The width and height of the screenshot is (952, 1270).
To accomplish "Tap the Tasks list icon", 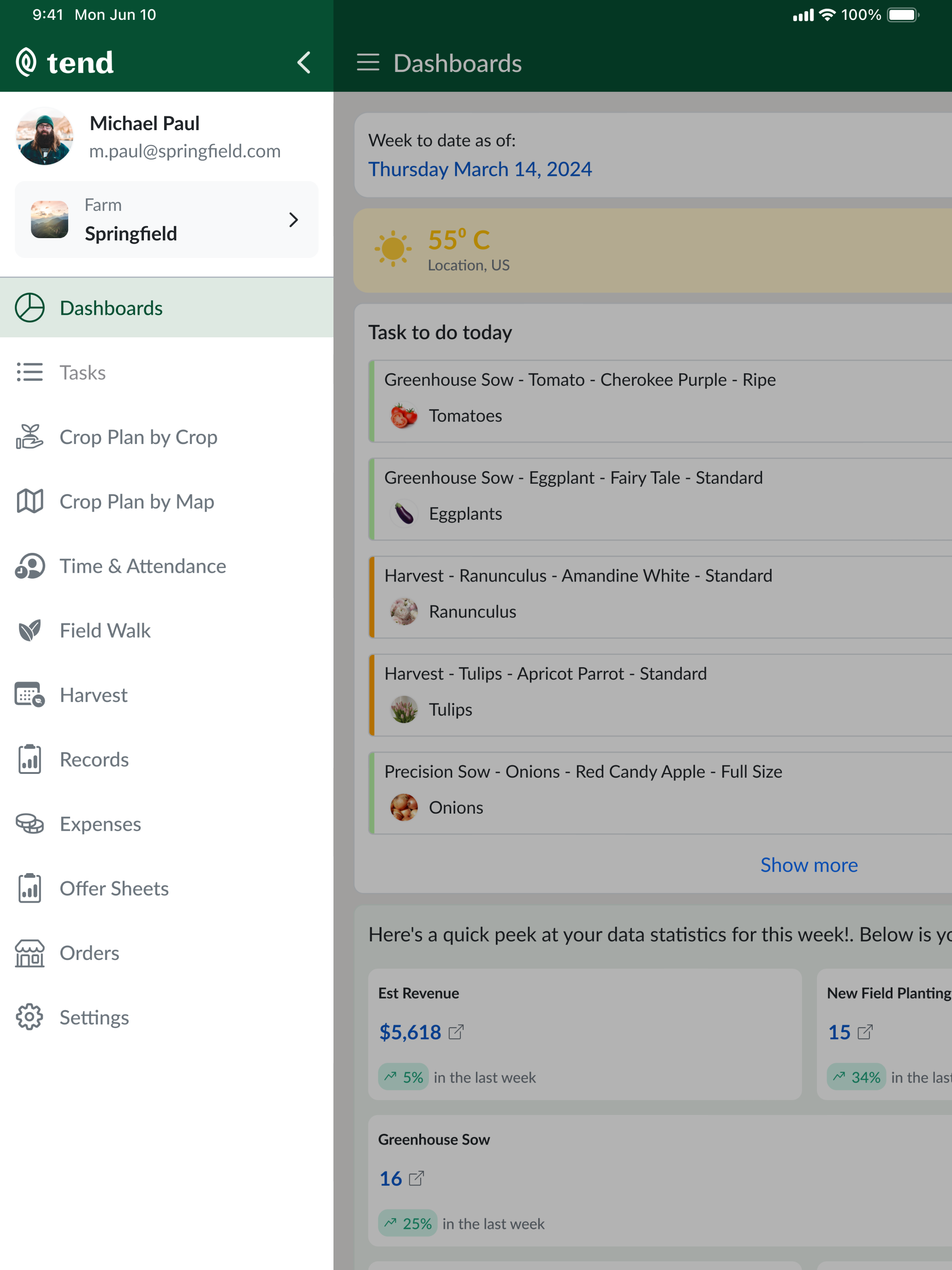I will (x=30, y=372).
